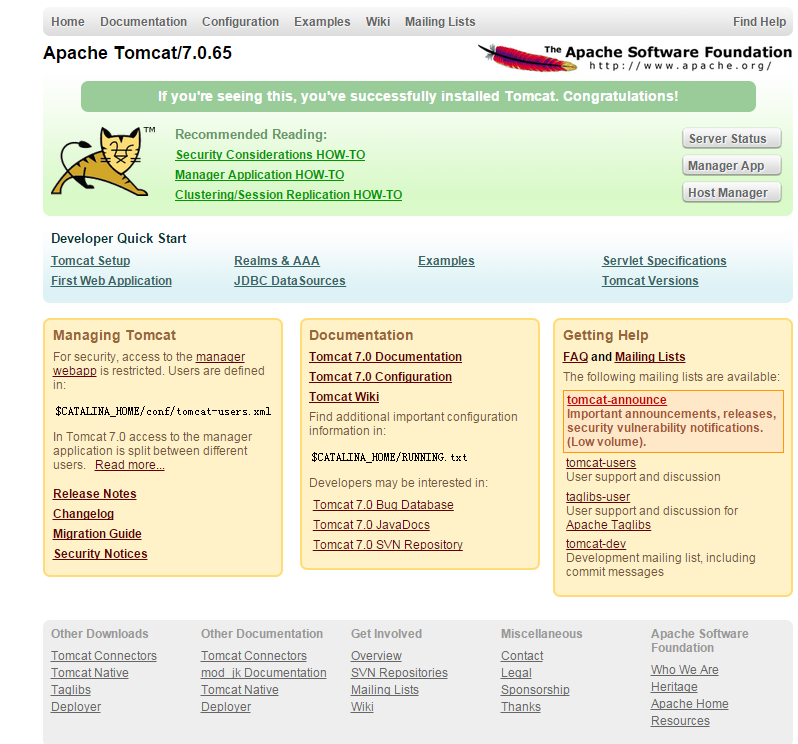Screen dimensions: 798x744
Task: Open Servlet Specifications link
Action: (x=665, y=261)
